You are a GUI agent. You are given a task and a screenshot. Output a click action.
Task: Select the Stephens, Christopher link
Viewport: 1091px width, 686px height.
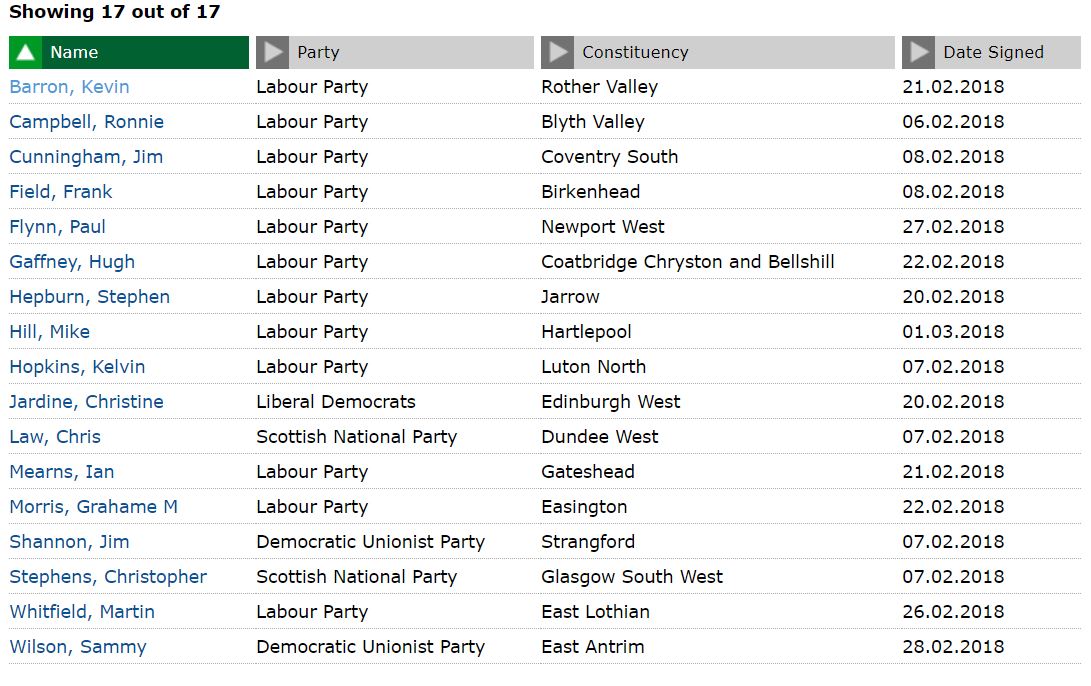(x=109, y=577)
